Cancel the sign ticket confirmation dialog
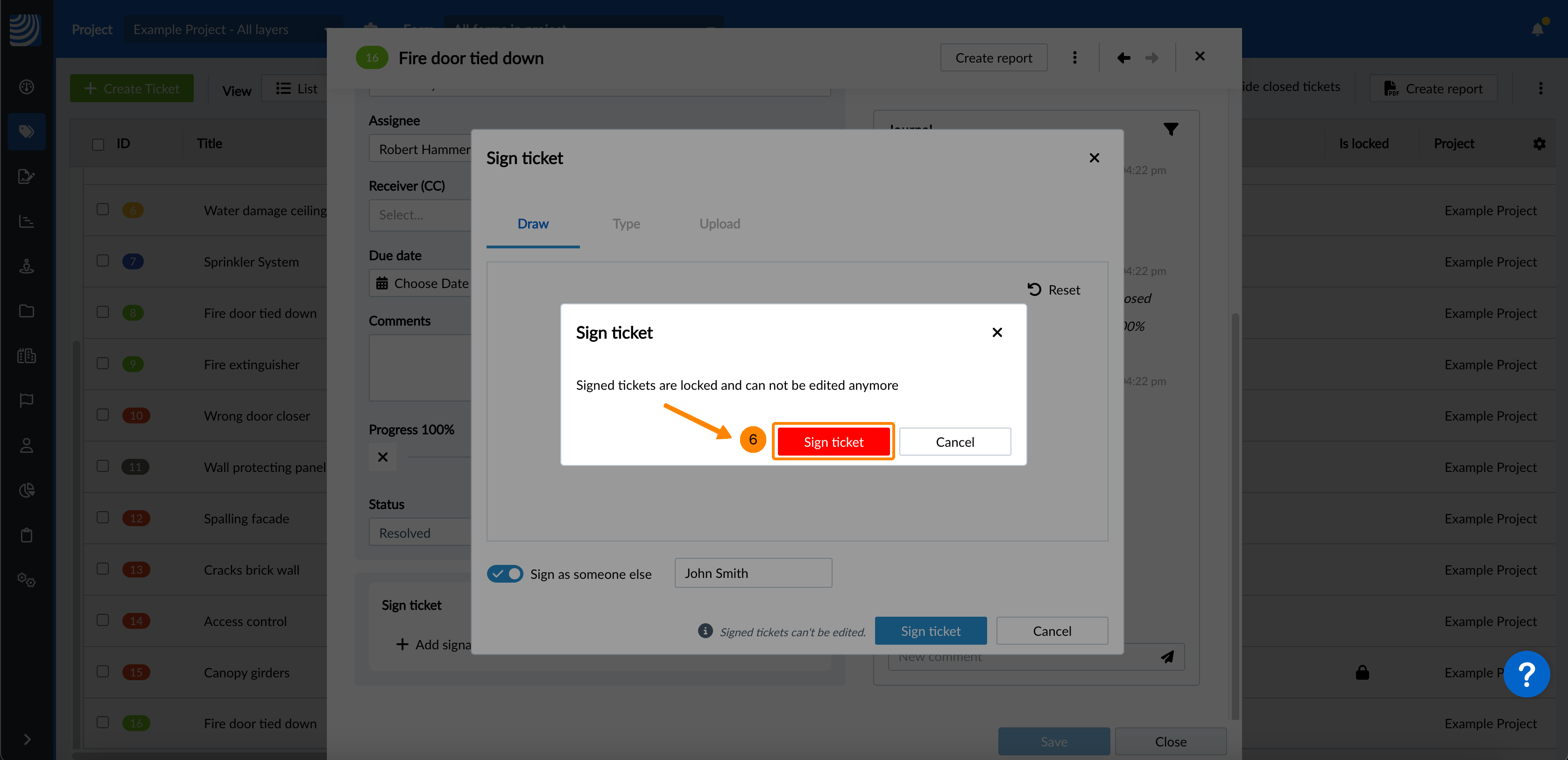1568x760 pixels. point(954,442)
